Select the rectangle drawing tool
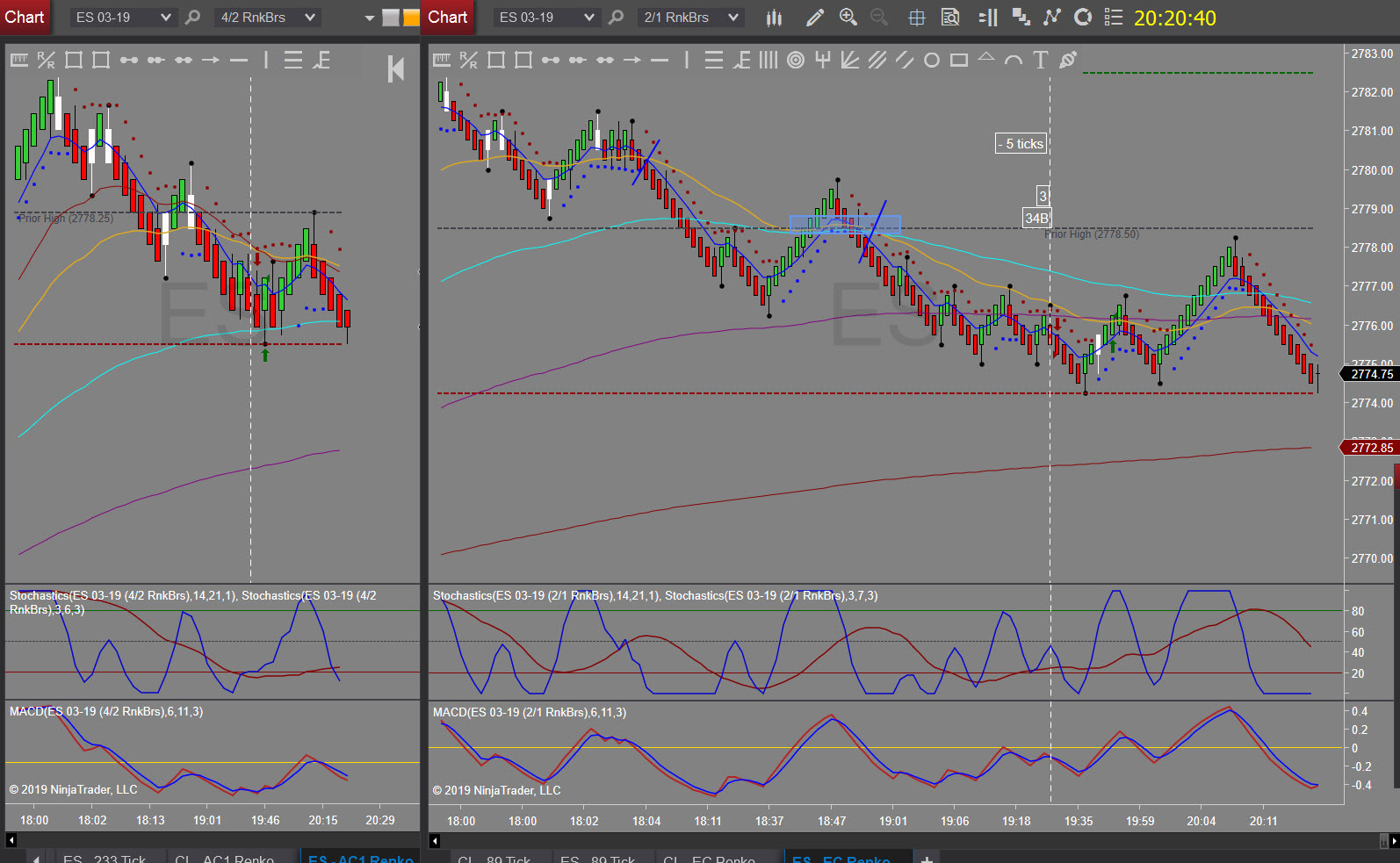1400x863 pixels. [x=959, y=60]
